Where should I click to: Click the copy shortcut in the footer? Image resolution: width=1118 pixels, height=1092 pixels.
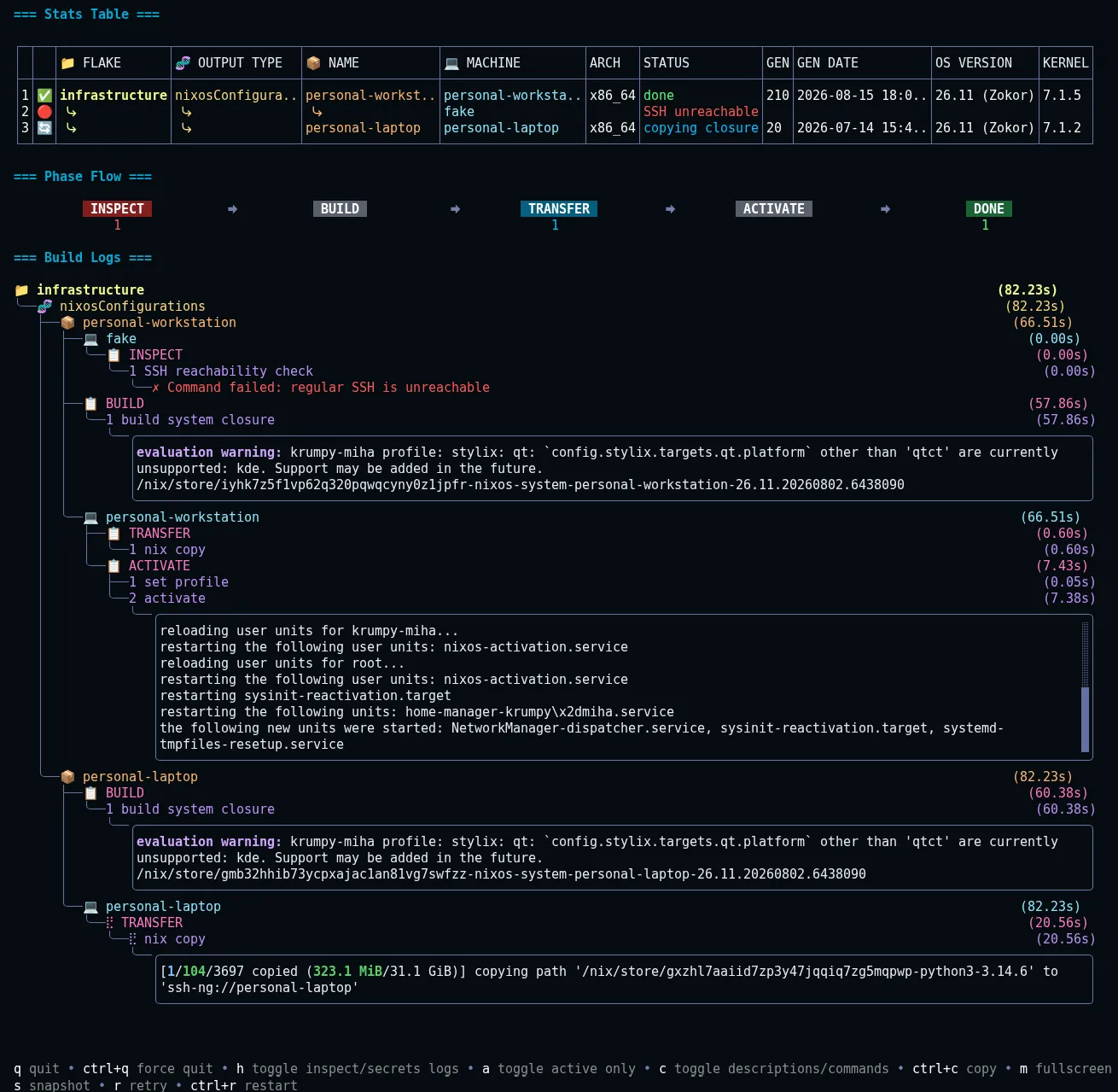pyautogui.click(x=954, y=1069)
